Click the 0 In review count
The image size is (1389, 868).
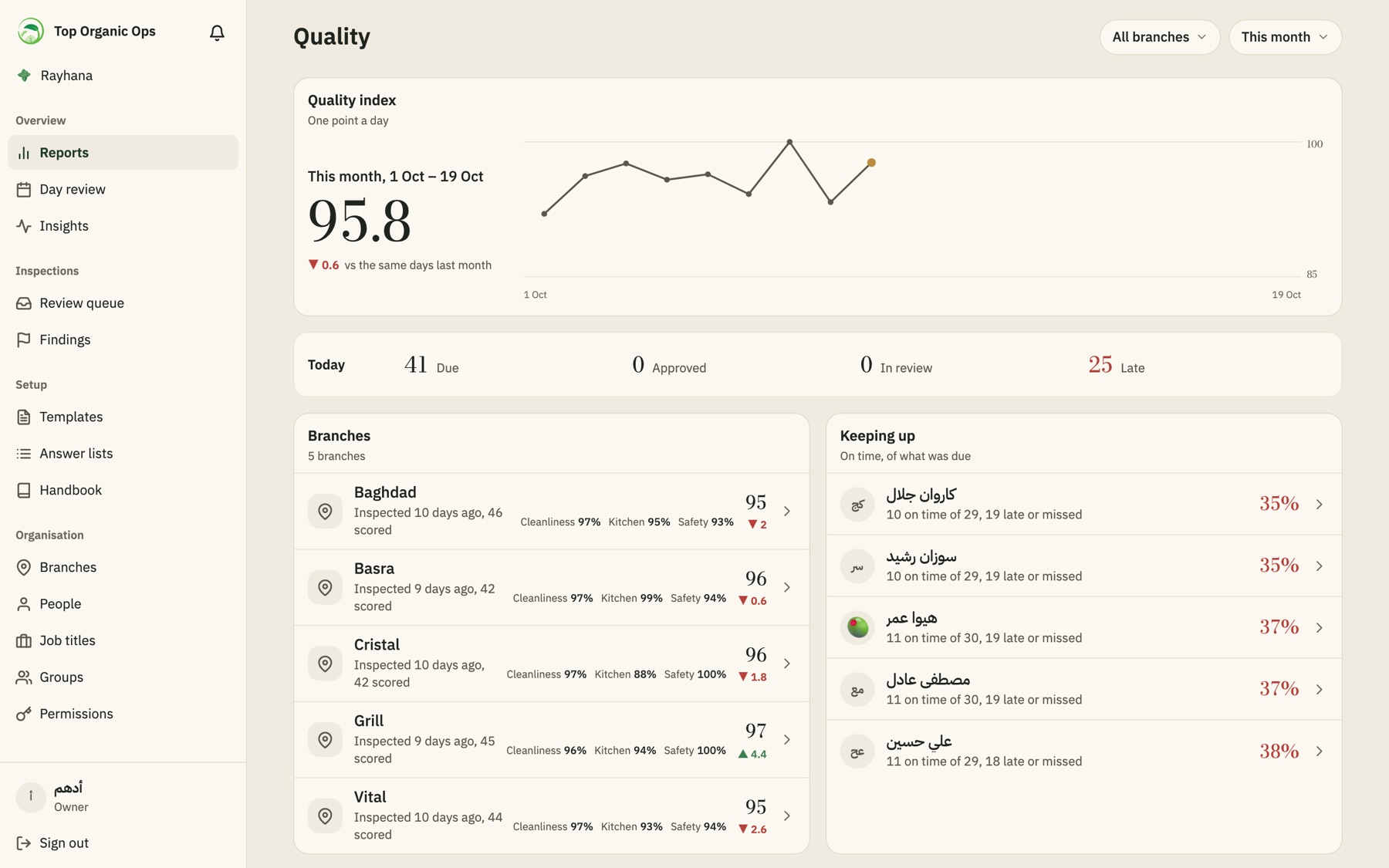click(866, 364)
